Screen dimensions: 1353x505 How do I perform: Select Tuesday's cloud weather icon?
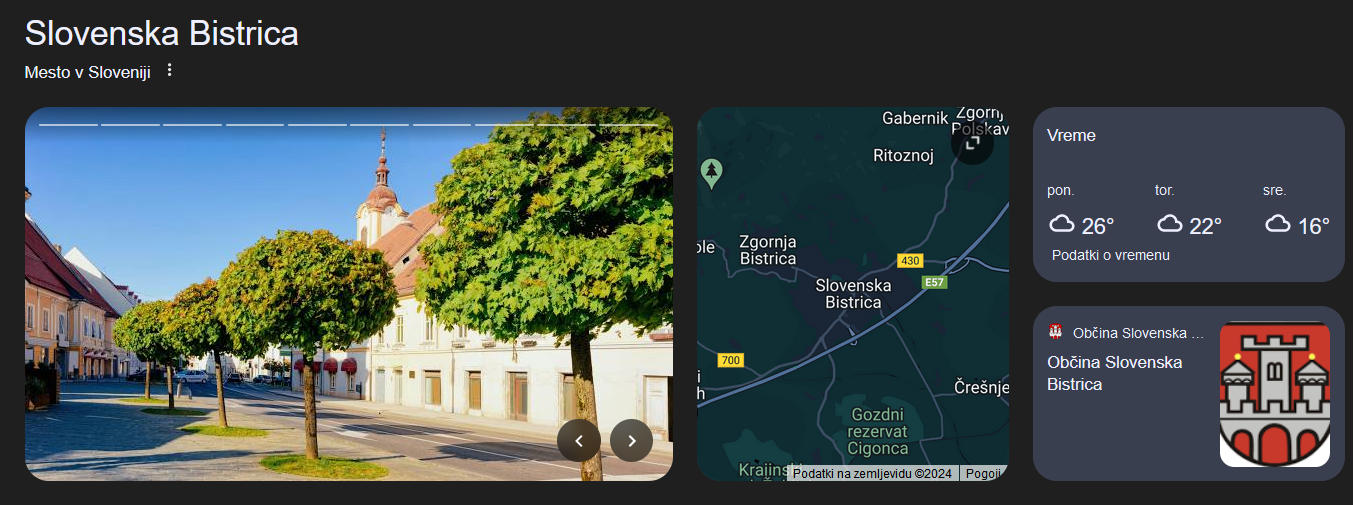(x=1169, y=224)
